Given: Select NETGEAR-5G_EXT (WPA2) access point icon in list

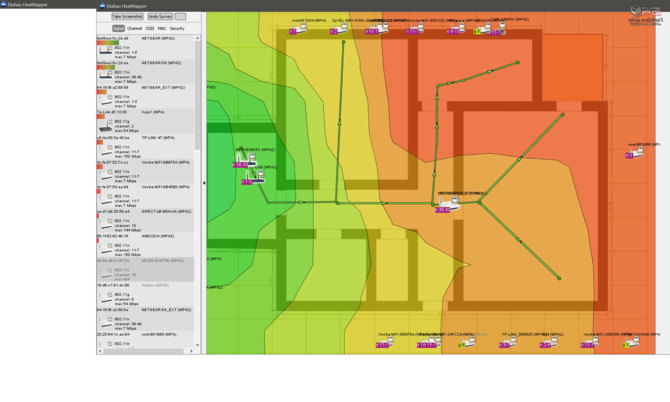Looking at the screenshot, I should click(x=105, y=323).
